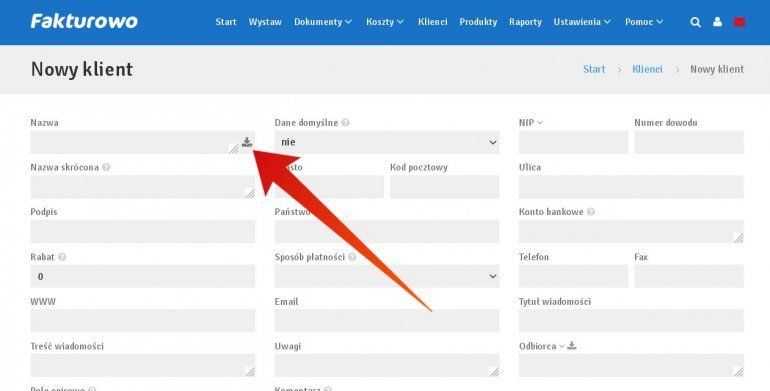This screenshot has height=391, width=770.
Task: Open the search magnifier icon in header
Action: coord(695,22)
